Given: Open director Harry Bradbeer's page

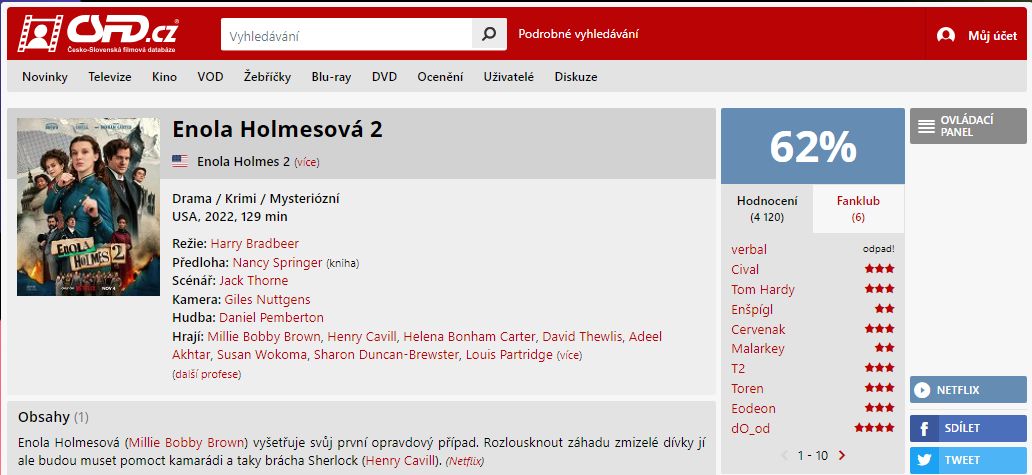Looking at the screenshot, I should pyautogui.click(x=255, y=244).
